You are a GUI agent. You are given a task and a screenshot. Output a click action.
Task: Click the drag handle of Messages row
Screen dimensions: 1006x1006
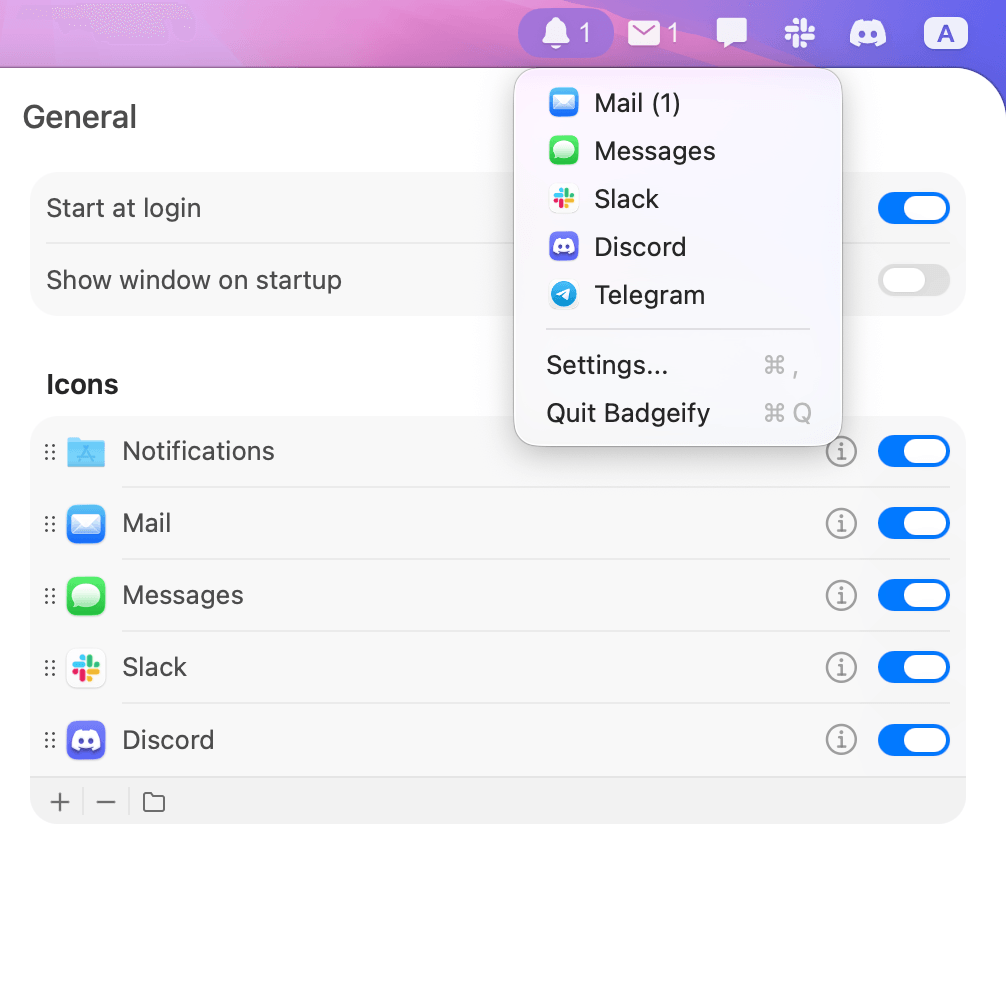pos(50,595)
